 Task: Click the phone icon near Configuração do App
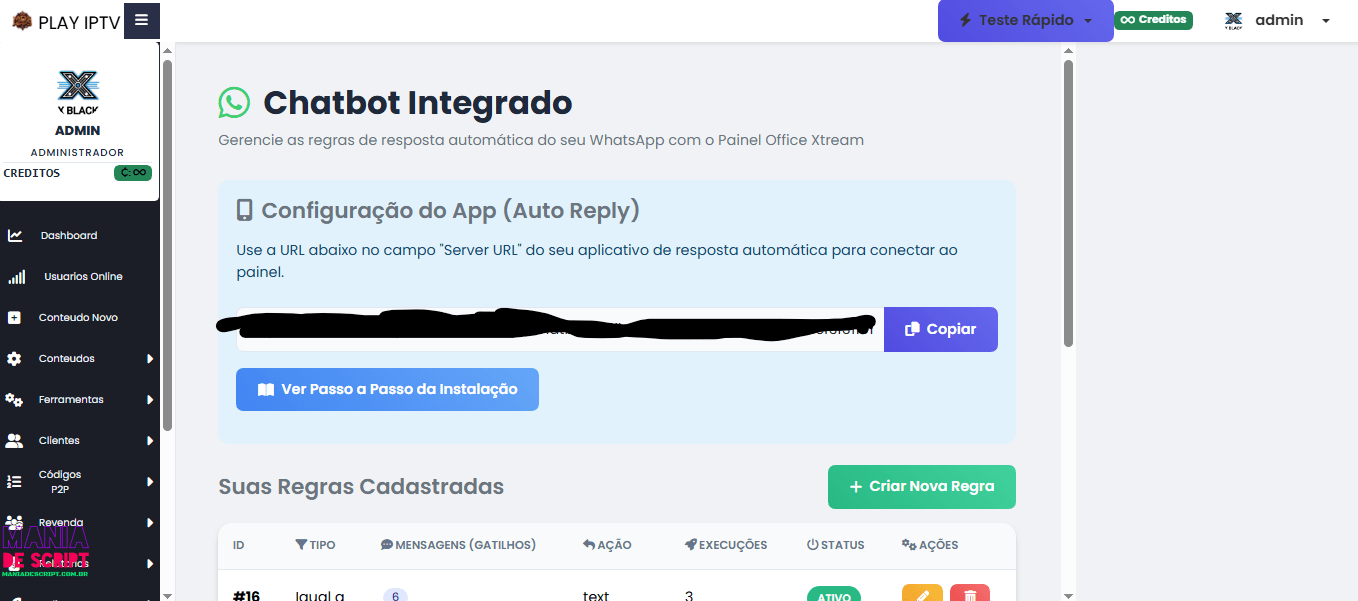[x=244, y=210]
